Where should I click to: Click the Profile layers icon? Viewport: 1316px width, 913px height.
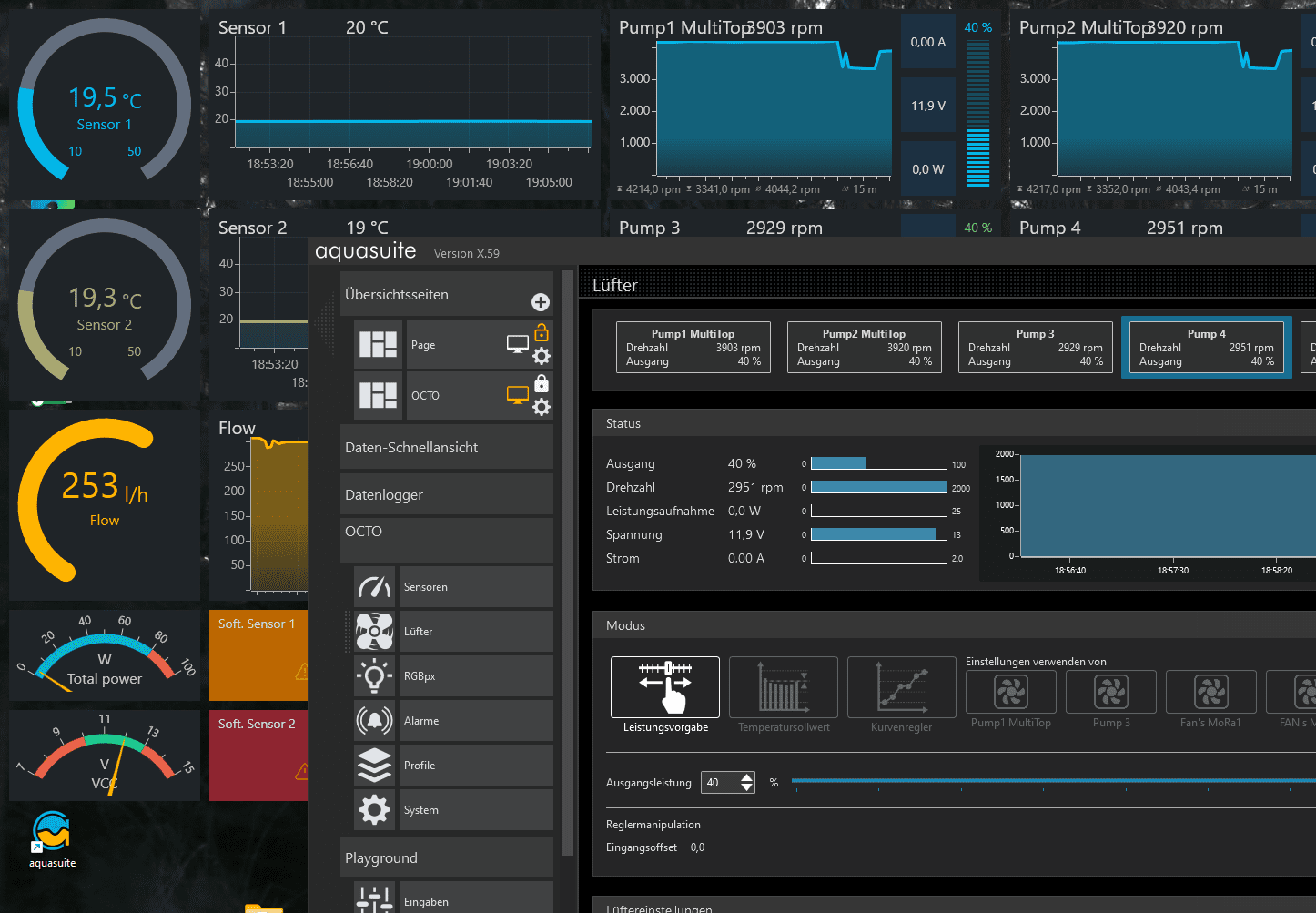tap(374, 766)
